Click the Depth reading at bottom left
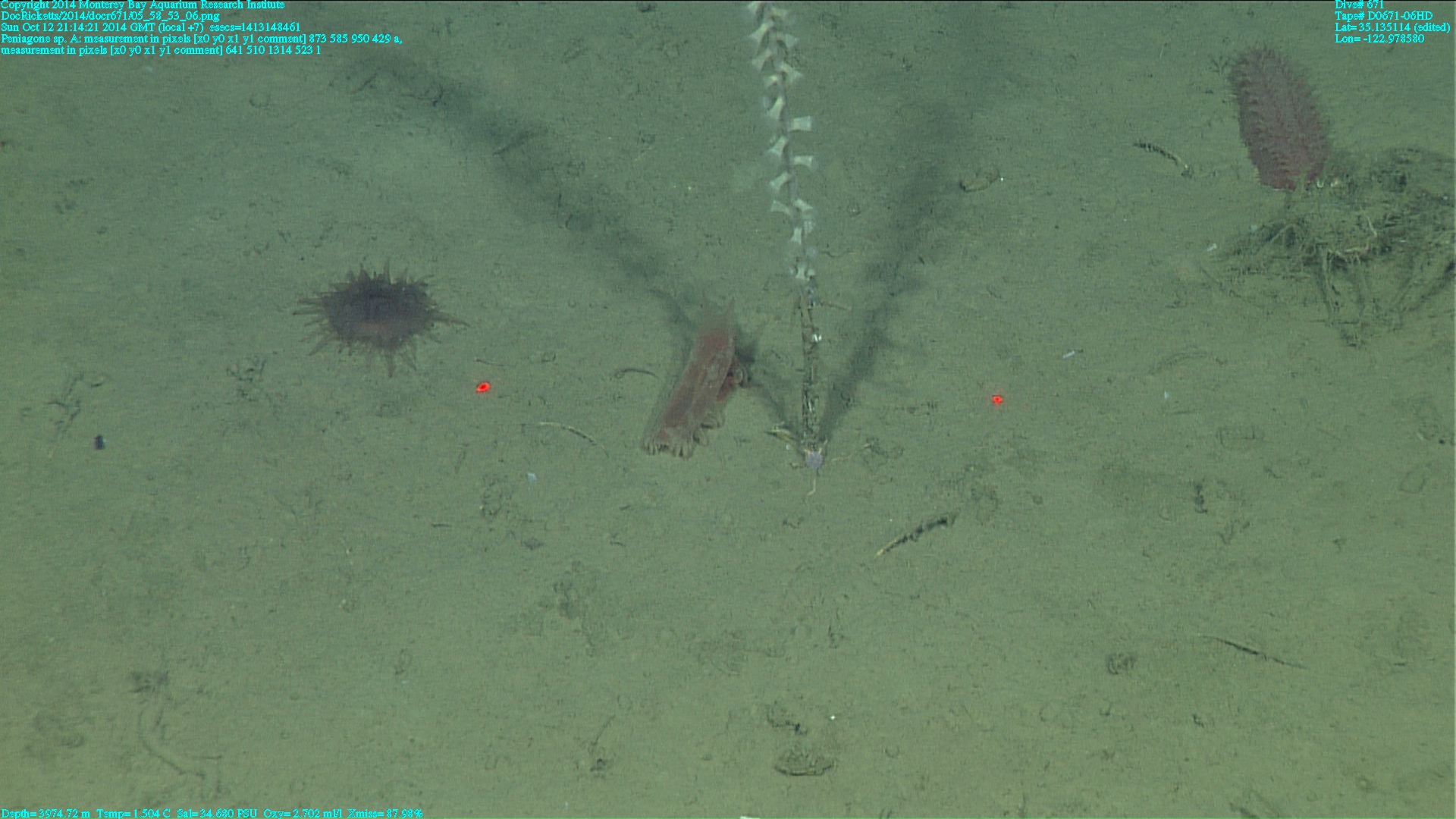This screenshot has width=1456, height=819. click(x=45, y=813)
